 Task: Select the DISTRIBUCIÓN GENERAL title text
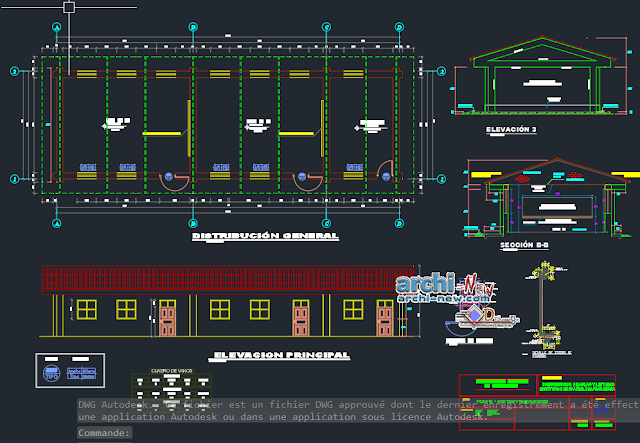click(x=265, y=236)
